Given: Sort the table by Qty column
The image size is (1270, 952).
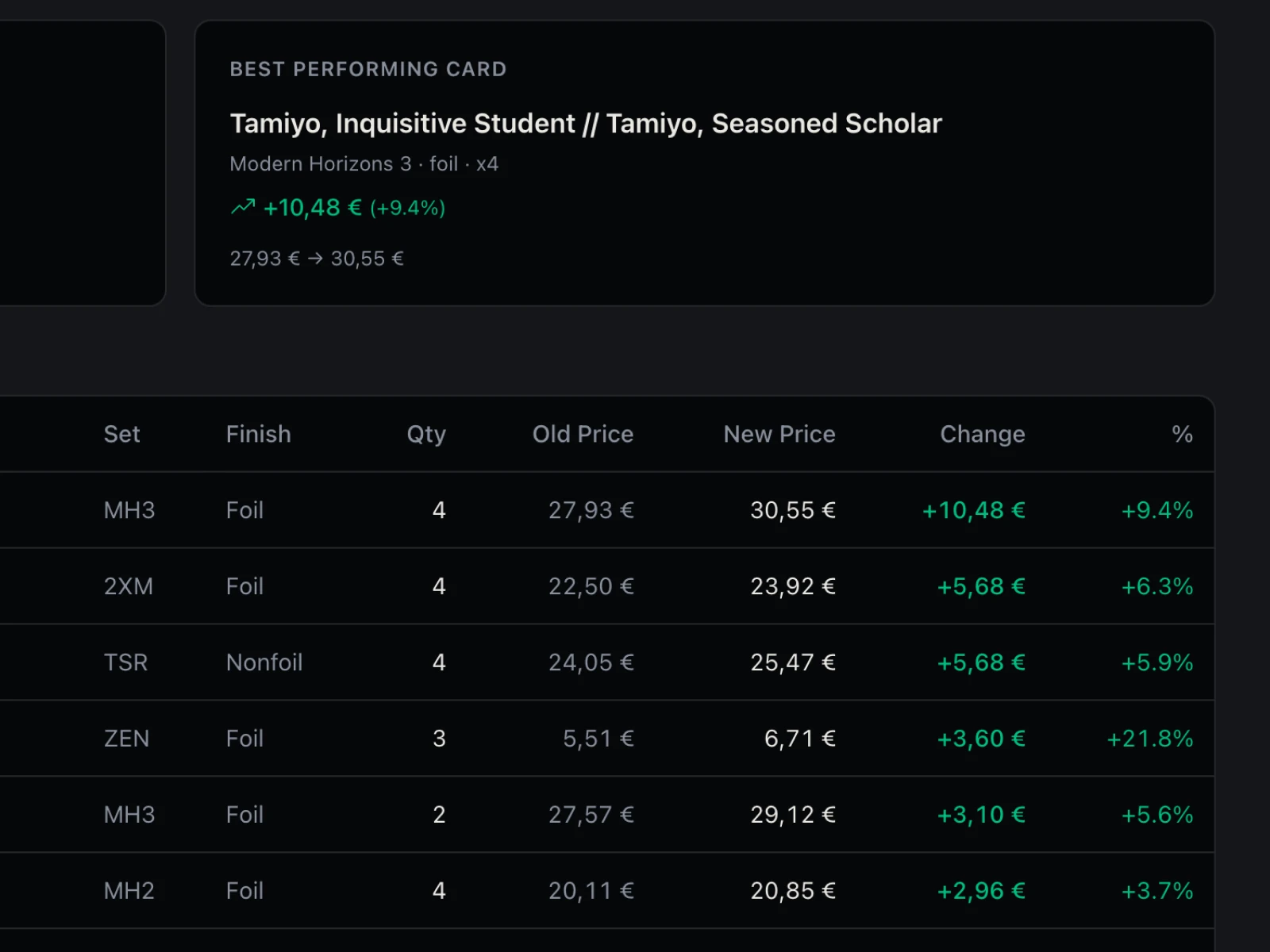Looking at the screenshot, I should tap(426, 434).
